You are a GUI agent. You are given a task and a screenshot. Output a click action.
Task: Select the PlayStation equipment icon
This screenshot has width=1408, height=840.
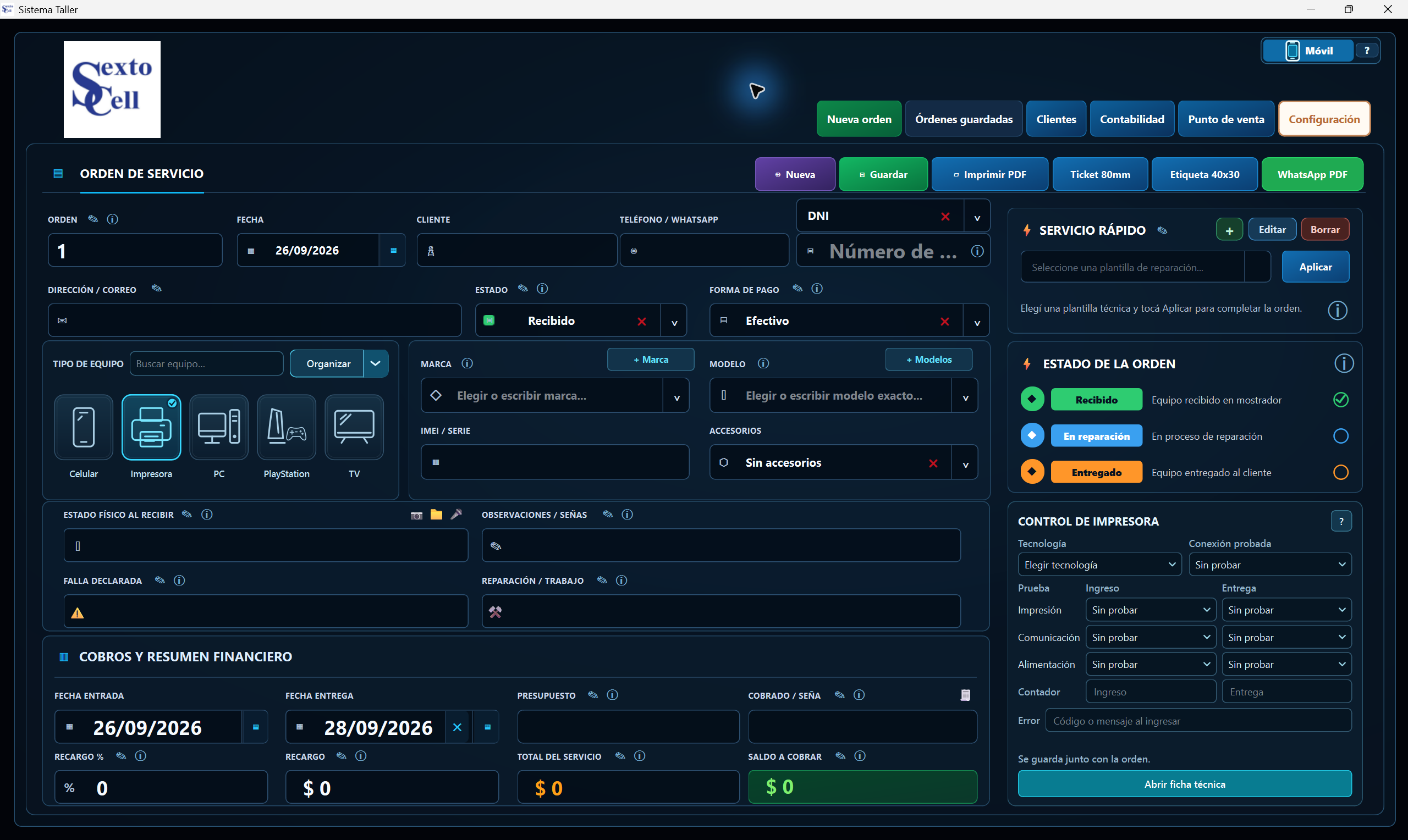pyautogui.click(x=287, y=427)
